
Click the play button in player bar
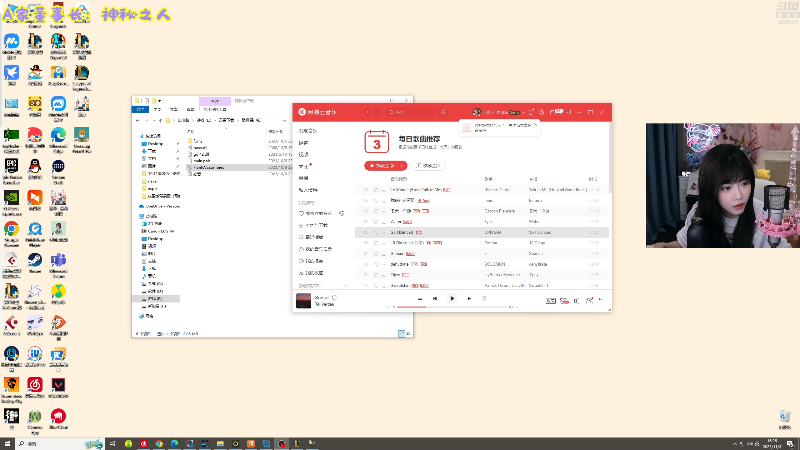[x=452, y=298]
